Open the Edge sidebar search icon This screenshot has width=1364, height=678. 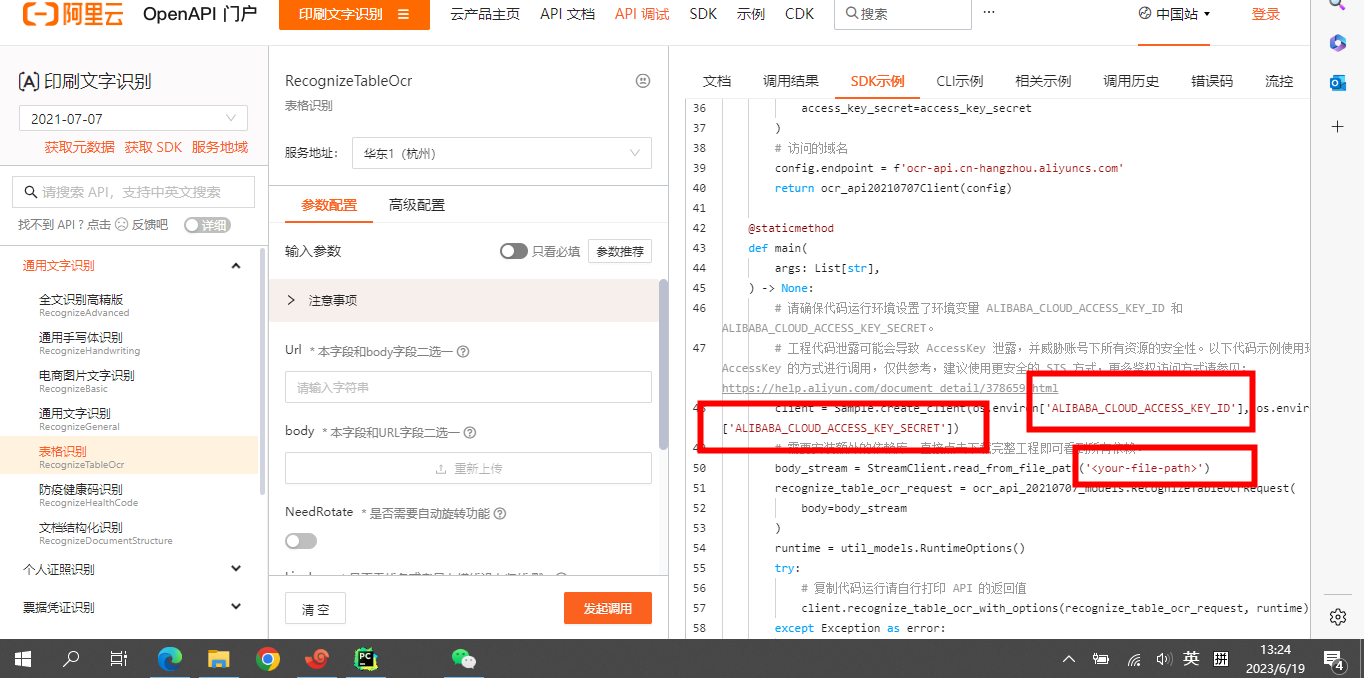click(1337, 5)
